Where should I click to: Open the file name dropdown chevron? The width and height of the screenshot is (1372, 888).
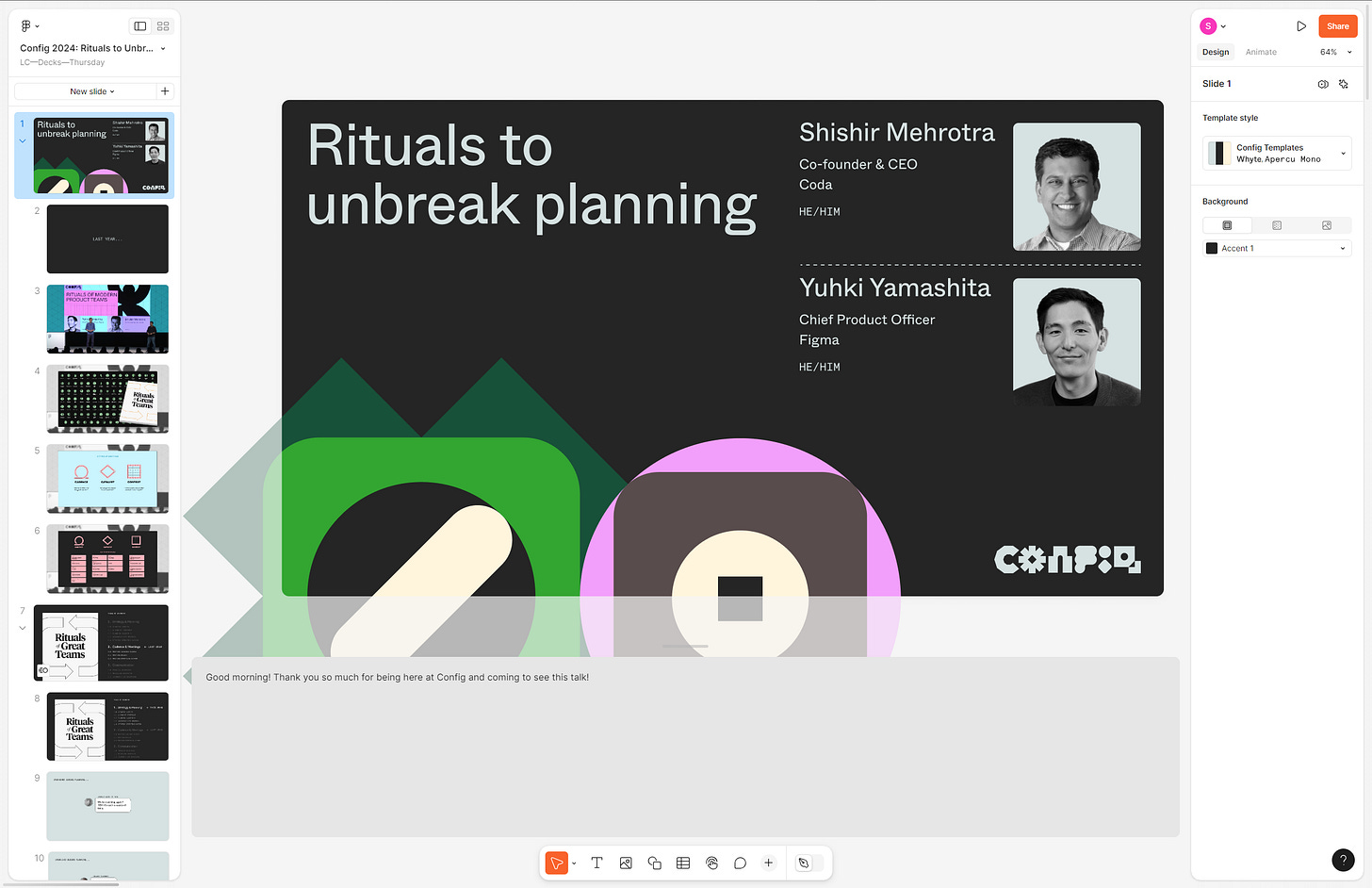point(163,48)
